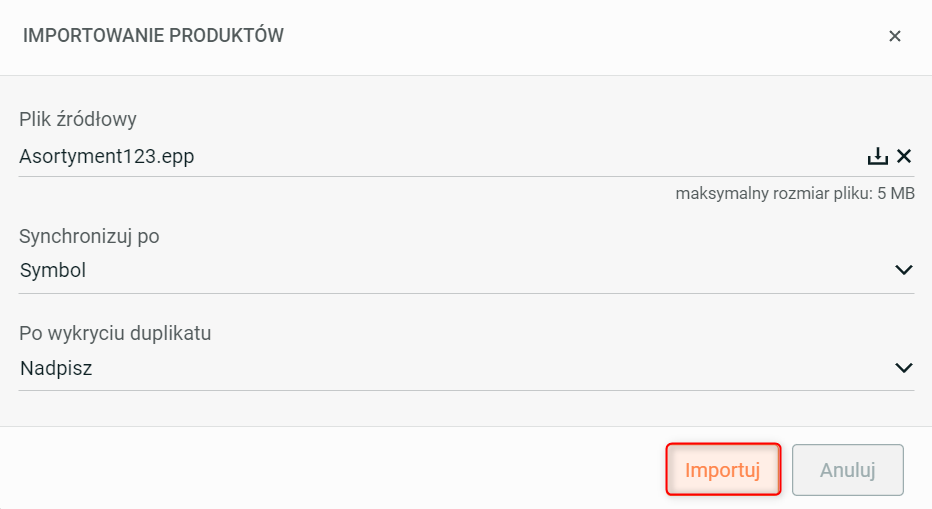Expand the Synchronizuj po chevron arrow

904,270
